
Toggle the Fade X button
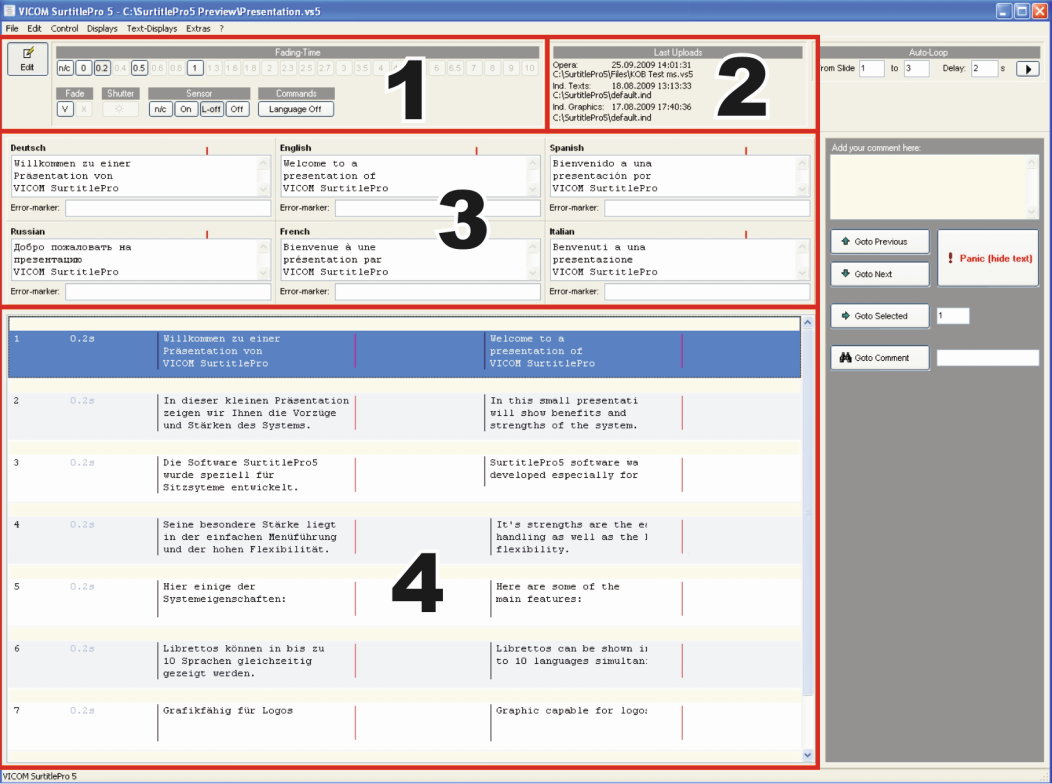click(83, 109)
